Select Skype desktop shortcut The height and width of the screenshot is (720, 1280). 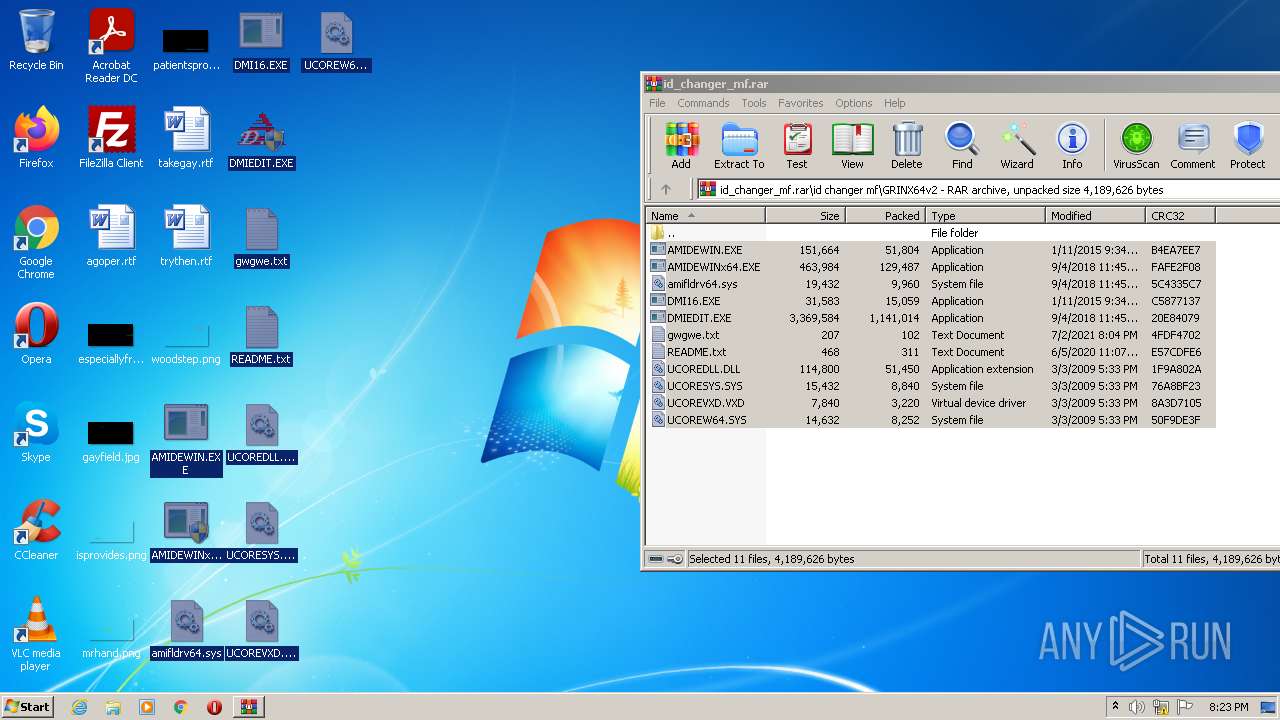click(36, 432)
